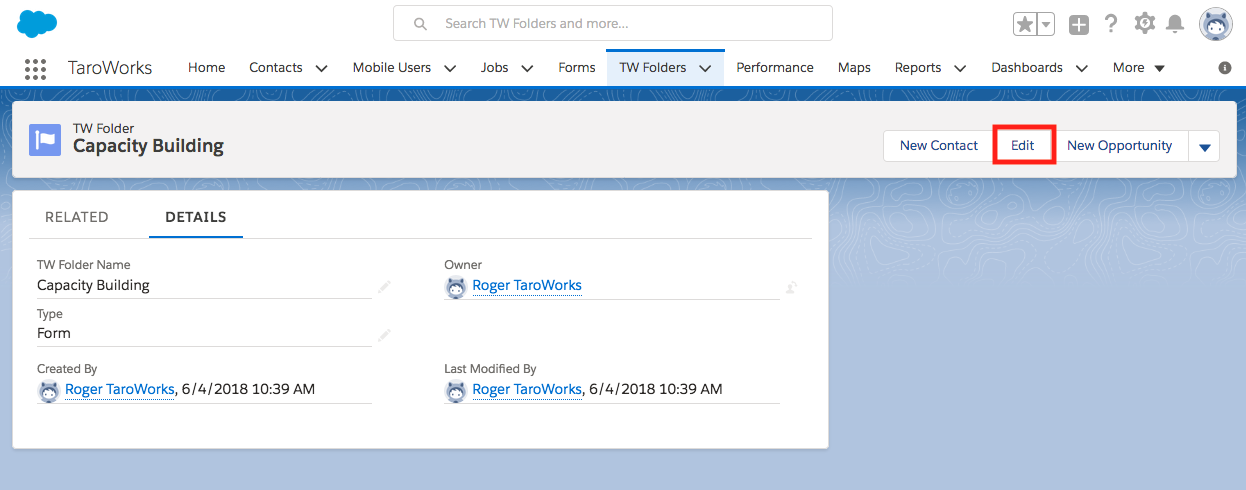Viewport: 1246px width, 490px height.
Task: Click the Created By avatar icon
Action: [x=49, y=391]
